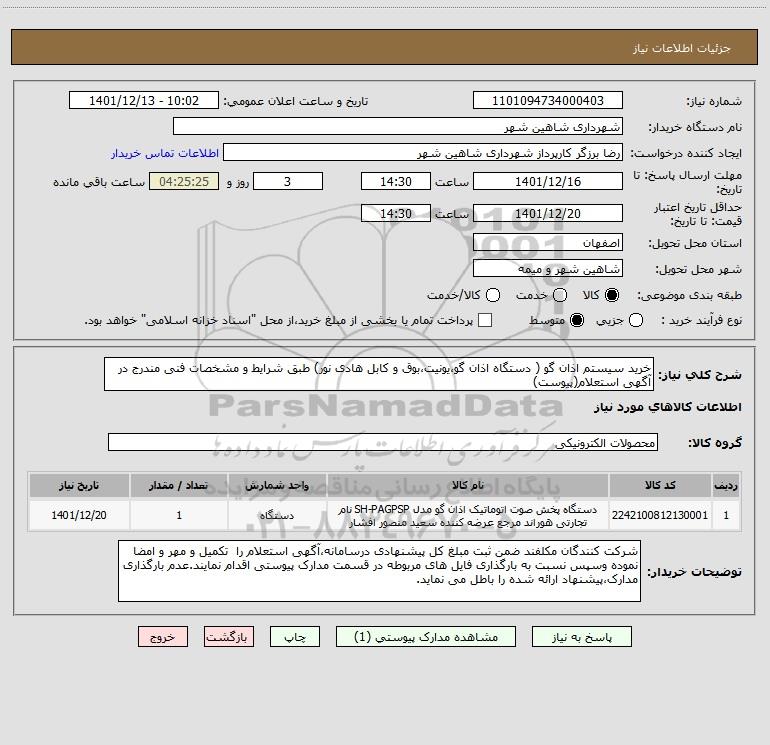Click response deadline date 1401/12/16 field
Screen dimensions: 770x745
[x=548, y=181]
